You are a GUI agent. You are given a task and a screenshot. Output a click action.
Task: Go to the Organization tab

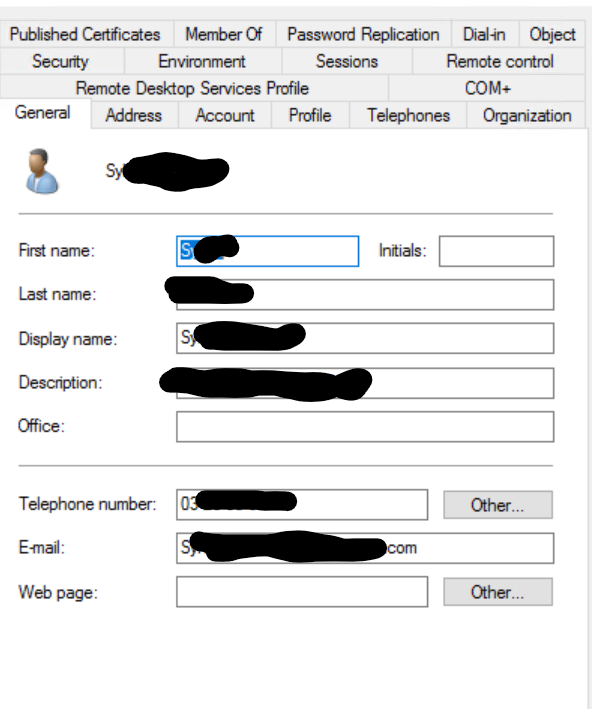(527, 115)
